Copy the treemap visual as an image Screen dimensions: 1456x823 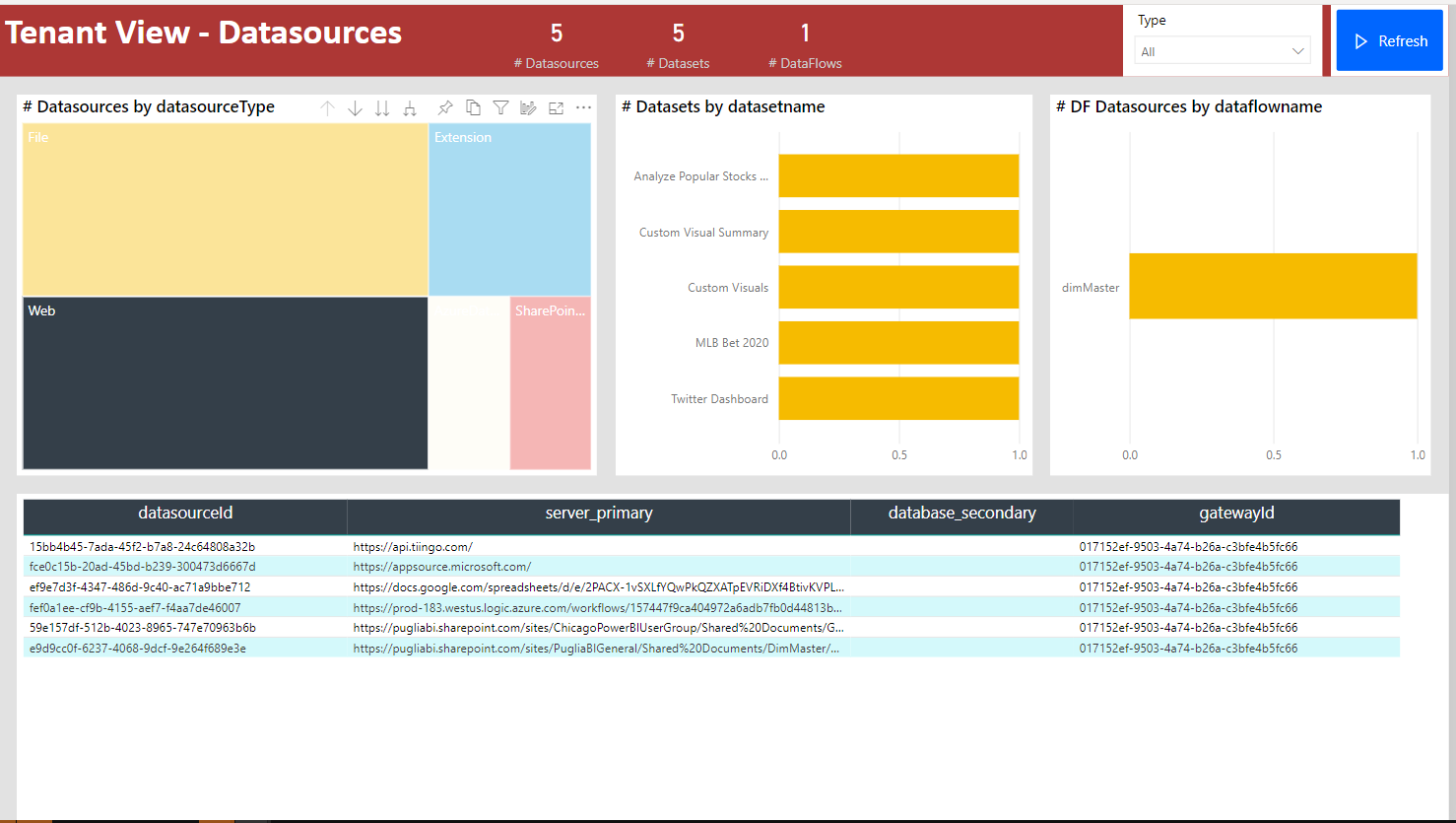coord(473,107)
